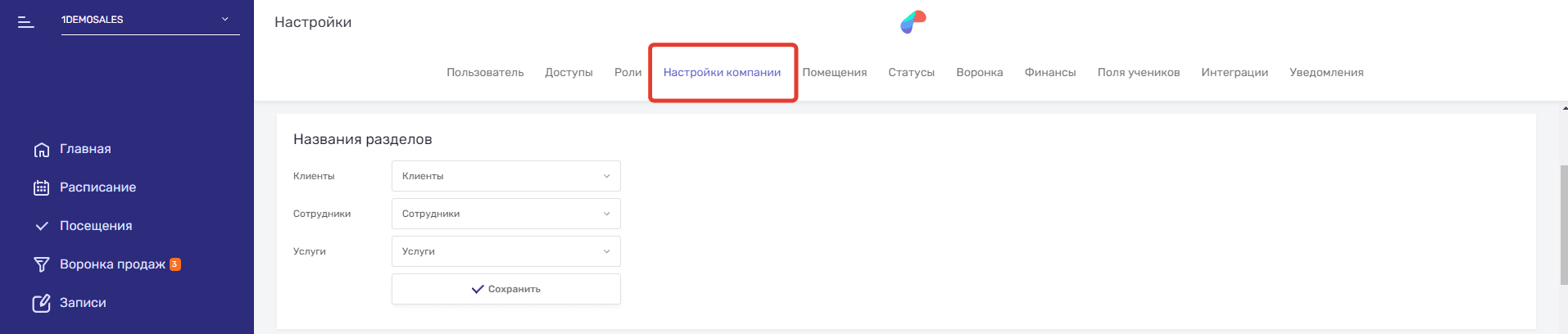
Task: Open the home icon for Главная
Action: (x=42, y=150)
